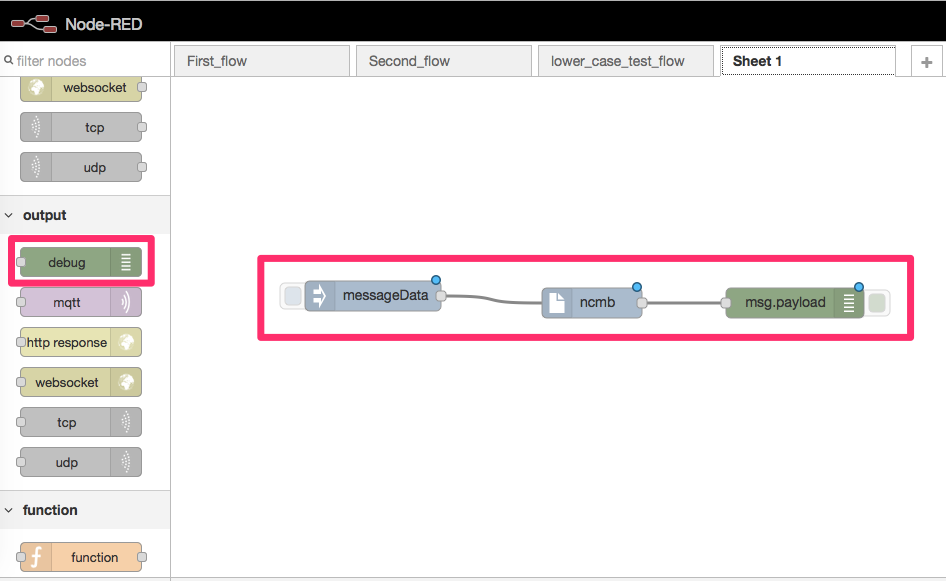The image size is (946, 581).
Task: Select the websocket input node in the palette
Action: (x=80, y=88)
